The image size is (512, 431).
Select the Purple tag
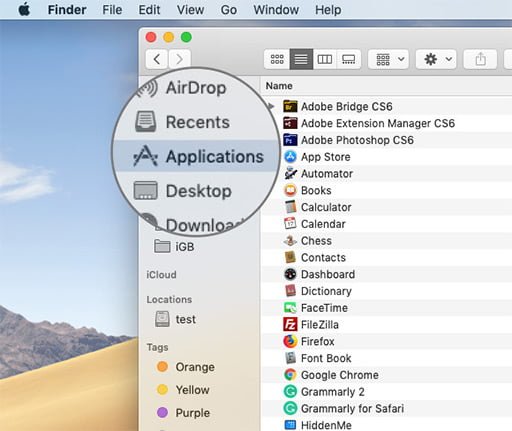tap(183, 413)
